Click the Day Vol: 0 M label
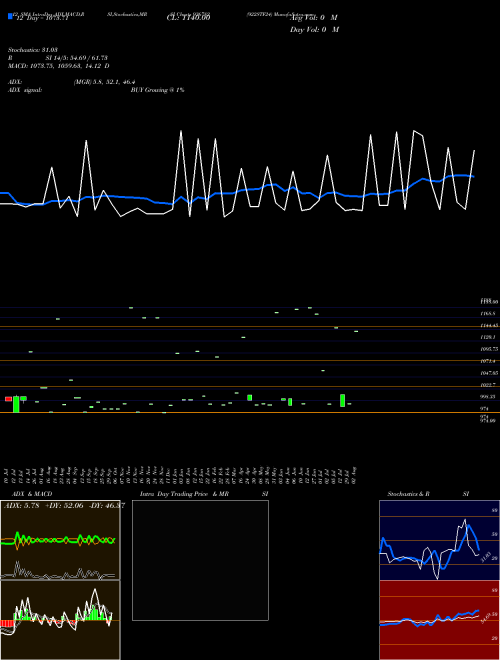 tap(314, 30)
